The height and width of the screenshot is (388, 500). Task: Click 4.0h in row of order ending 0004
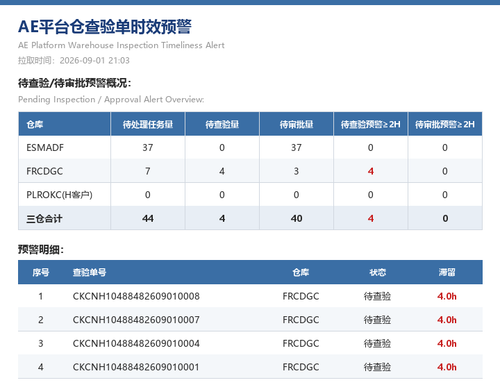pyautogui.click(x=447, y=343)
